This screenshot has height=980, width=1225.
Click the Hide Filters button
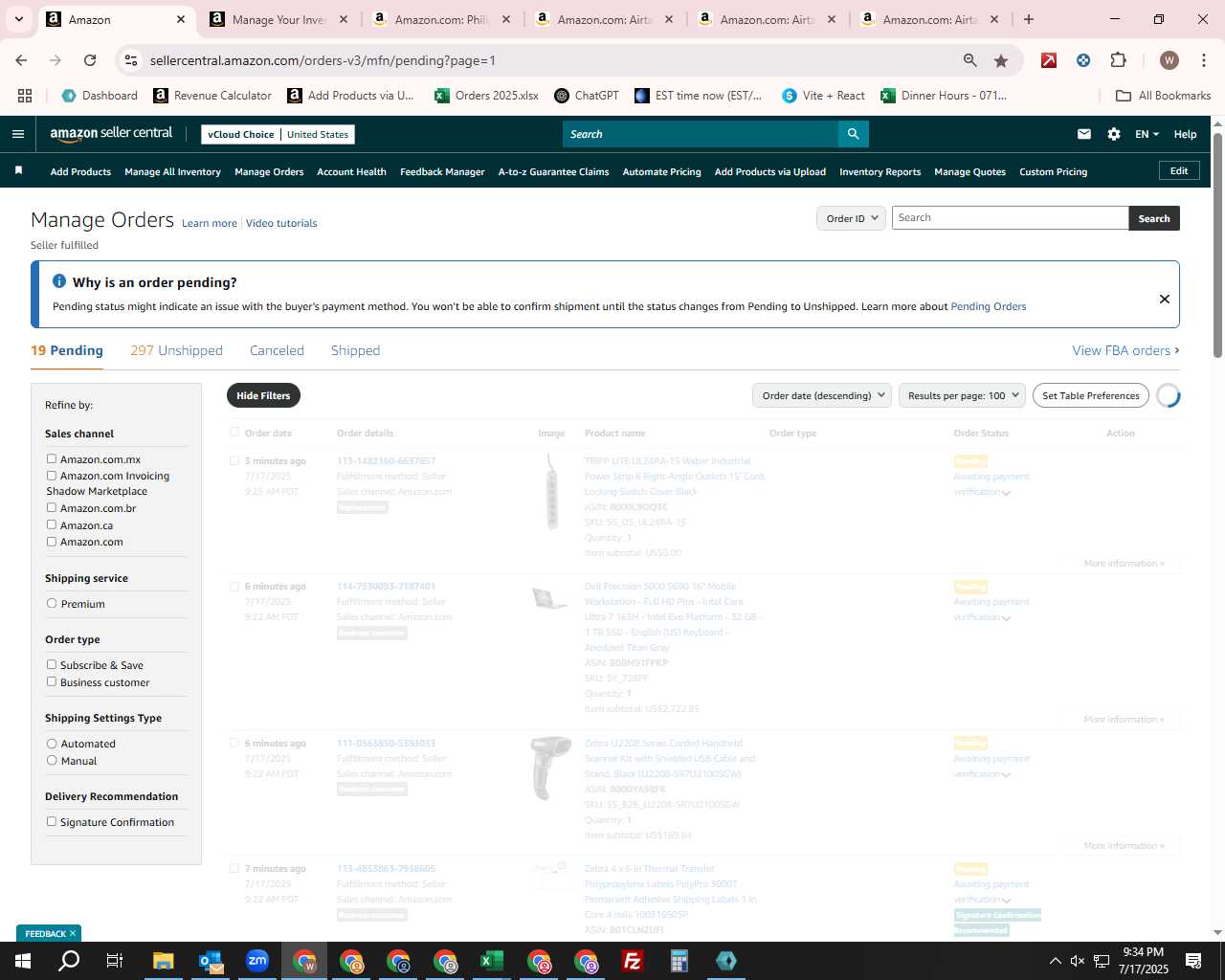pyautogui.click(x=263, y=395)
